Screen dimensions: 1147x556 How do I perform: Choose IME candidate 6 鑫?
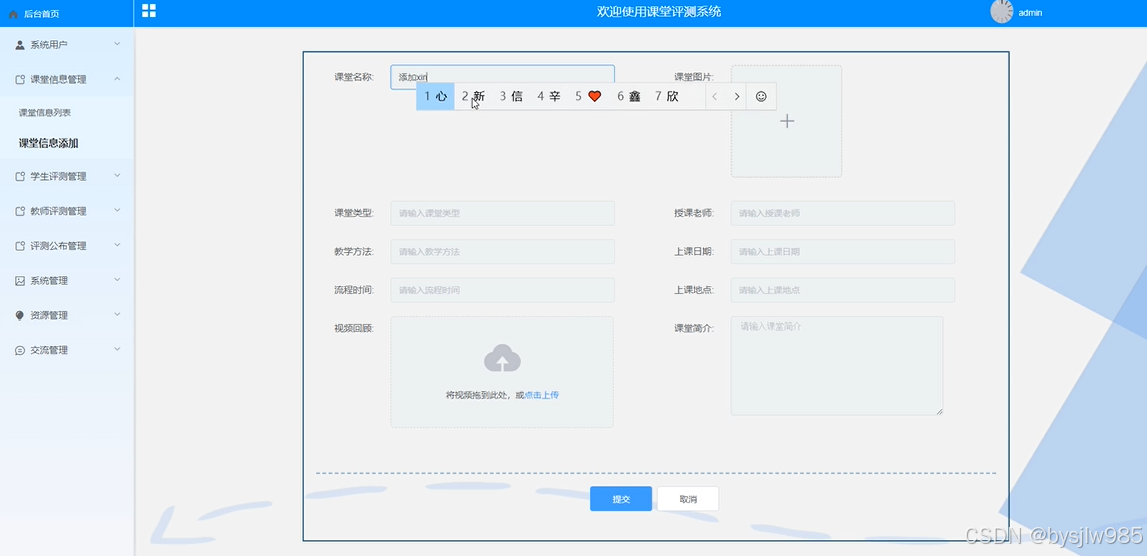click(628, 96)
